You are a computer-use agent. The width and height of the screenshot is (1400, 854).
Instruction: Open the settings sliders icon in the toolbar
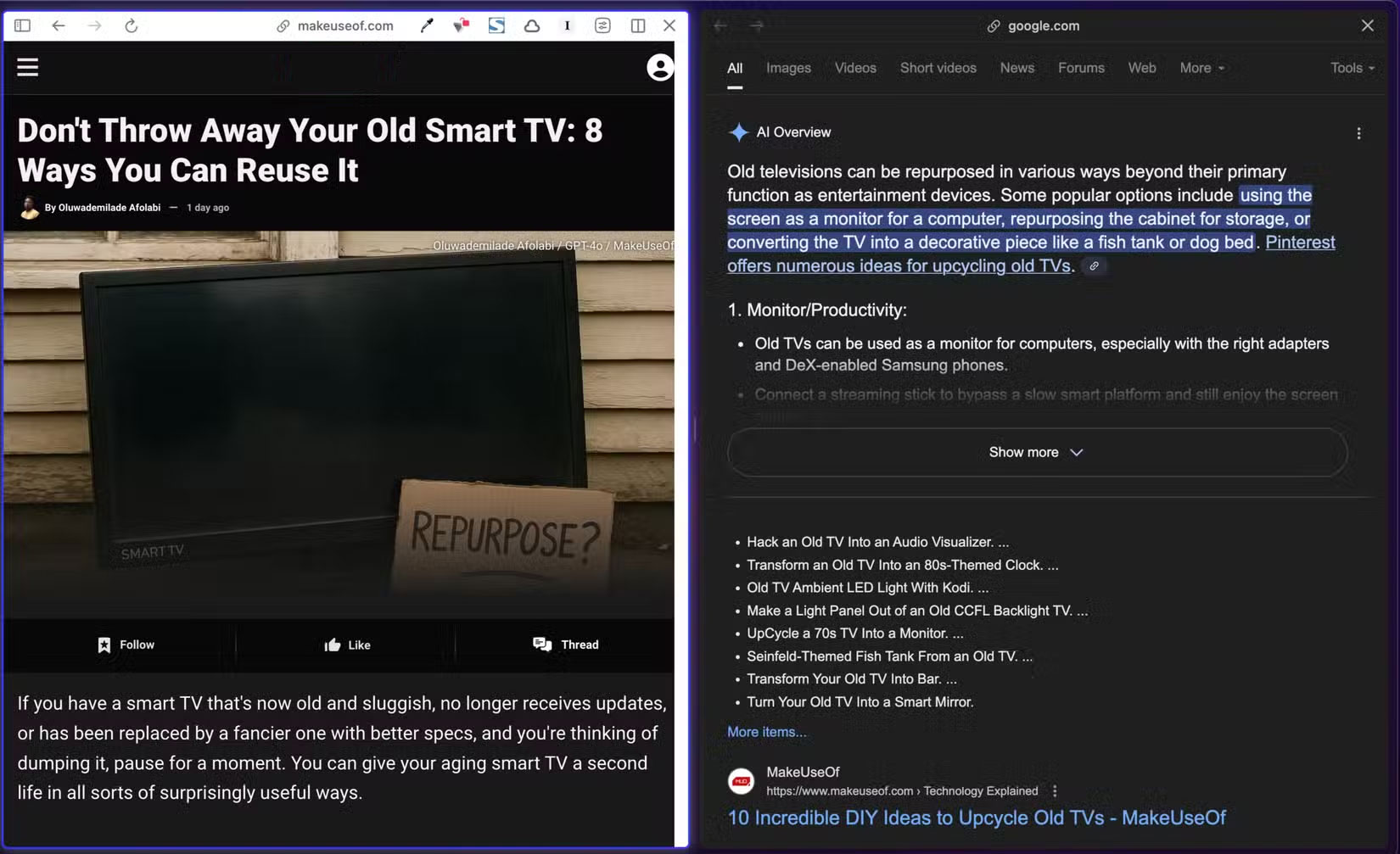pos(602,25)
